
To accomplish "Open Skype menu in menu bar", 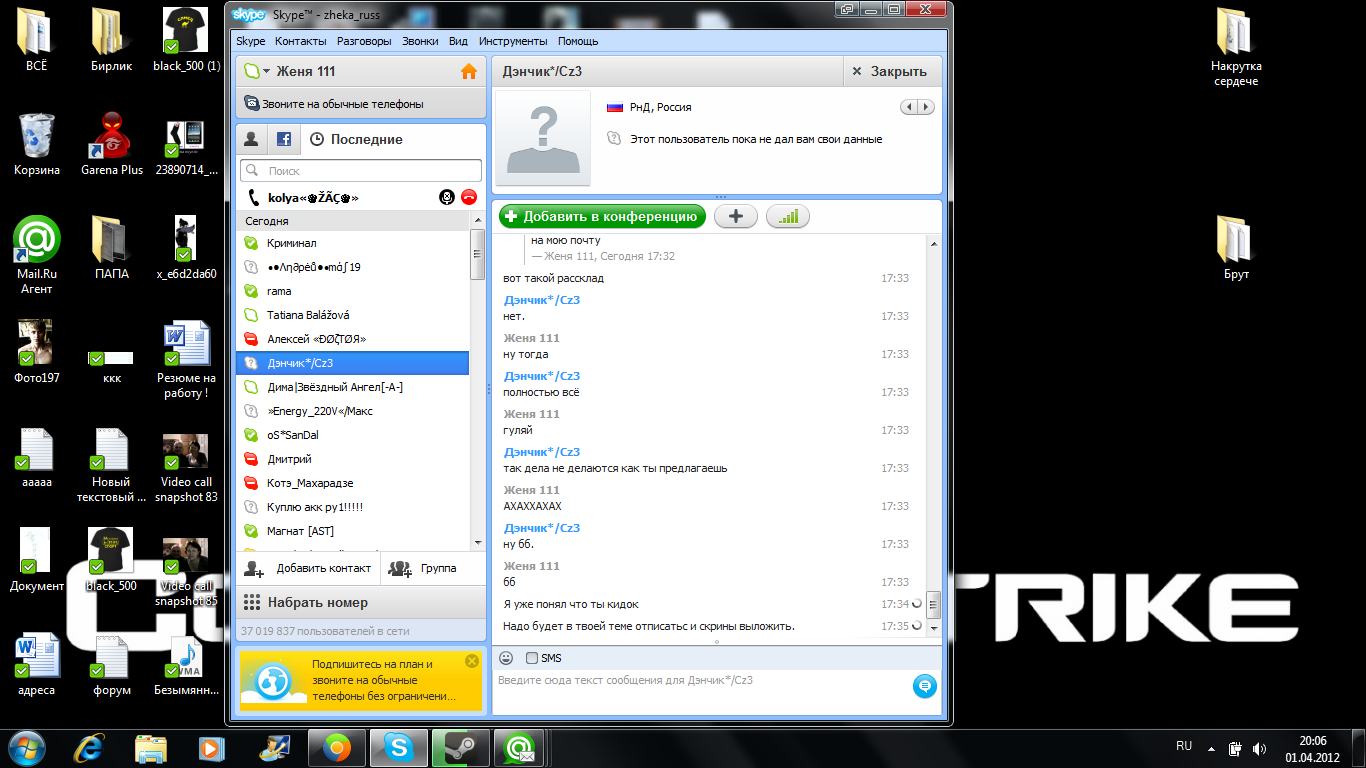I will tap(250, 41).
